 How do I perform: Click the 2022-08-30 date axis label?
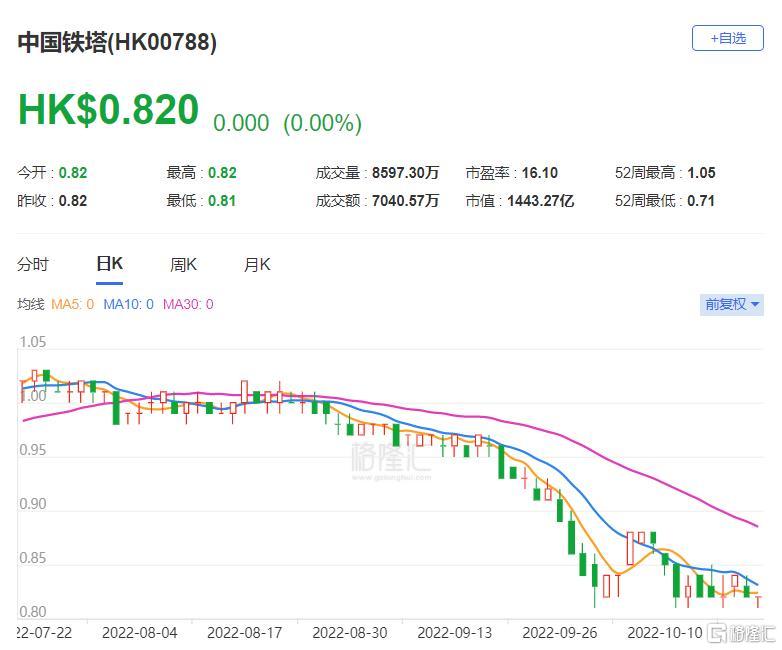[x=350, y=633]
